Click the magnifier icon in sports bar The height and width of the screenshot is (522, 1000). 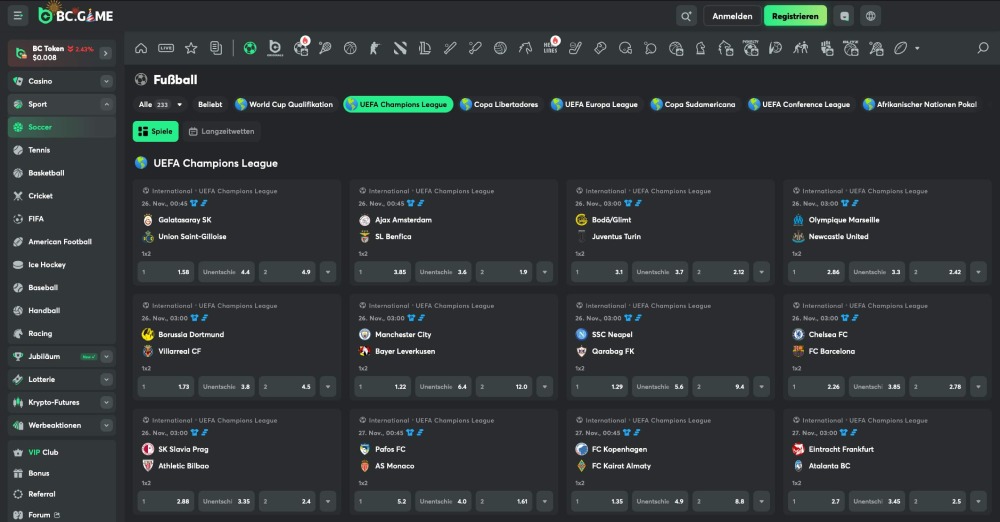[x=982, y=48]
